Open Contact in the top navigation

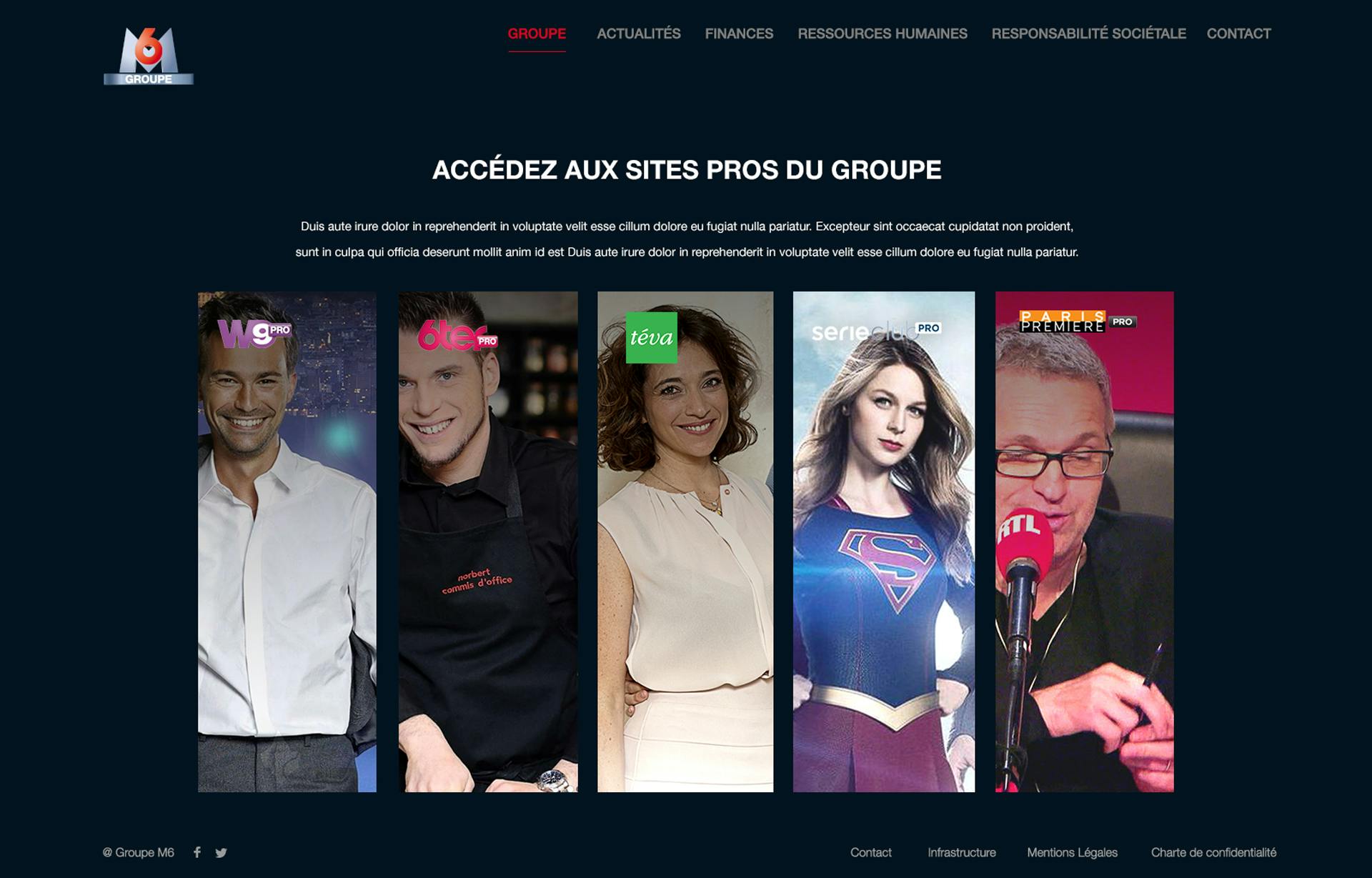click(x=1238, y=34)
